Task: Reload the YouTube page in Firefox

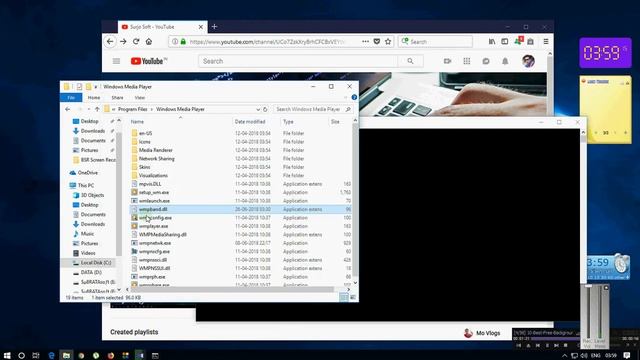Action: [136, 42]
